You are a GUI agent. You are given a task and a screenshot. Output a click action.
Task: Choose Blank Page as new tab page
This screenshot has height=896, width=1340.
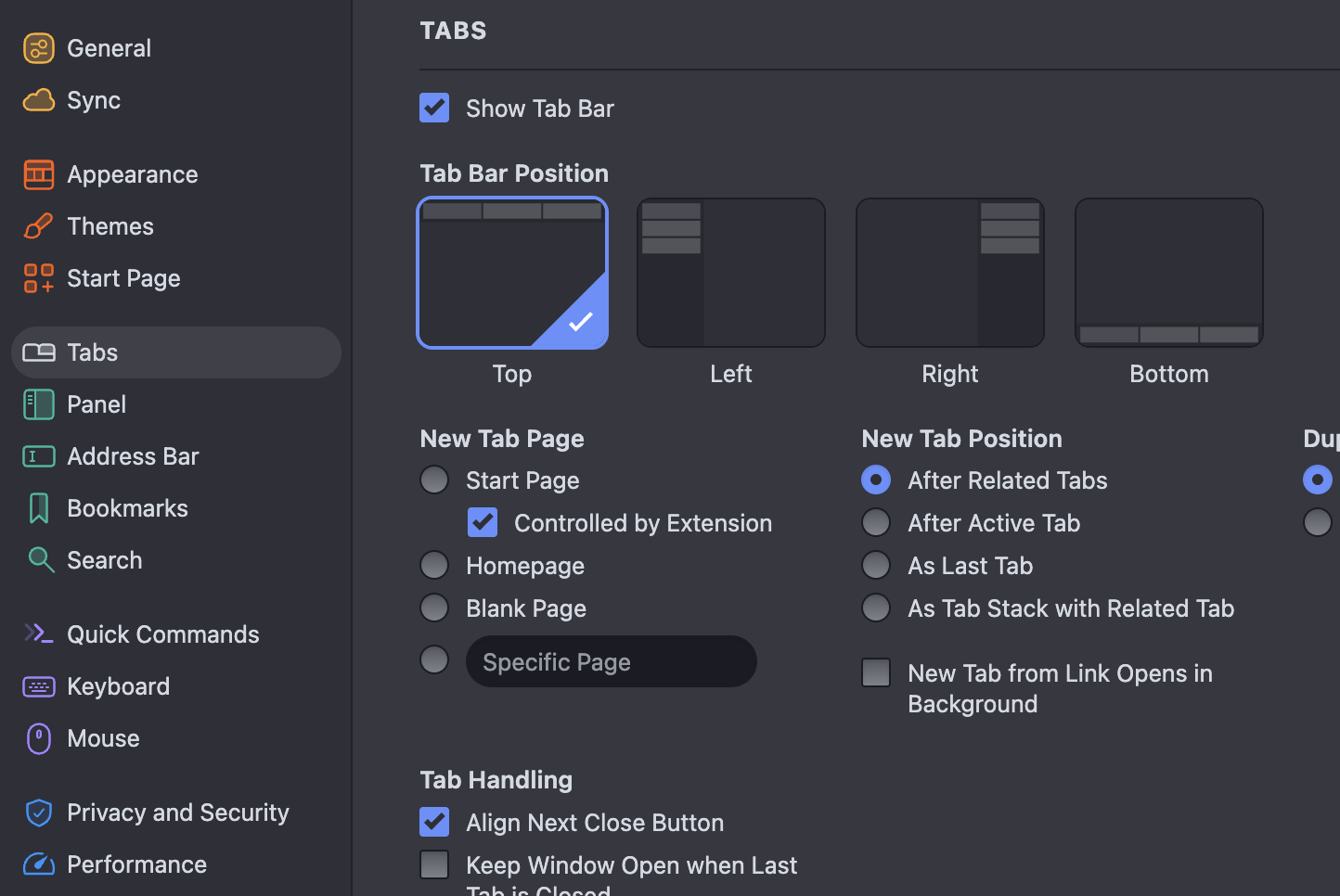coord(434,608)
